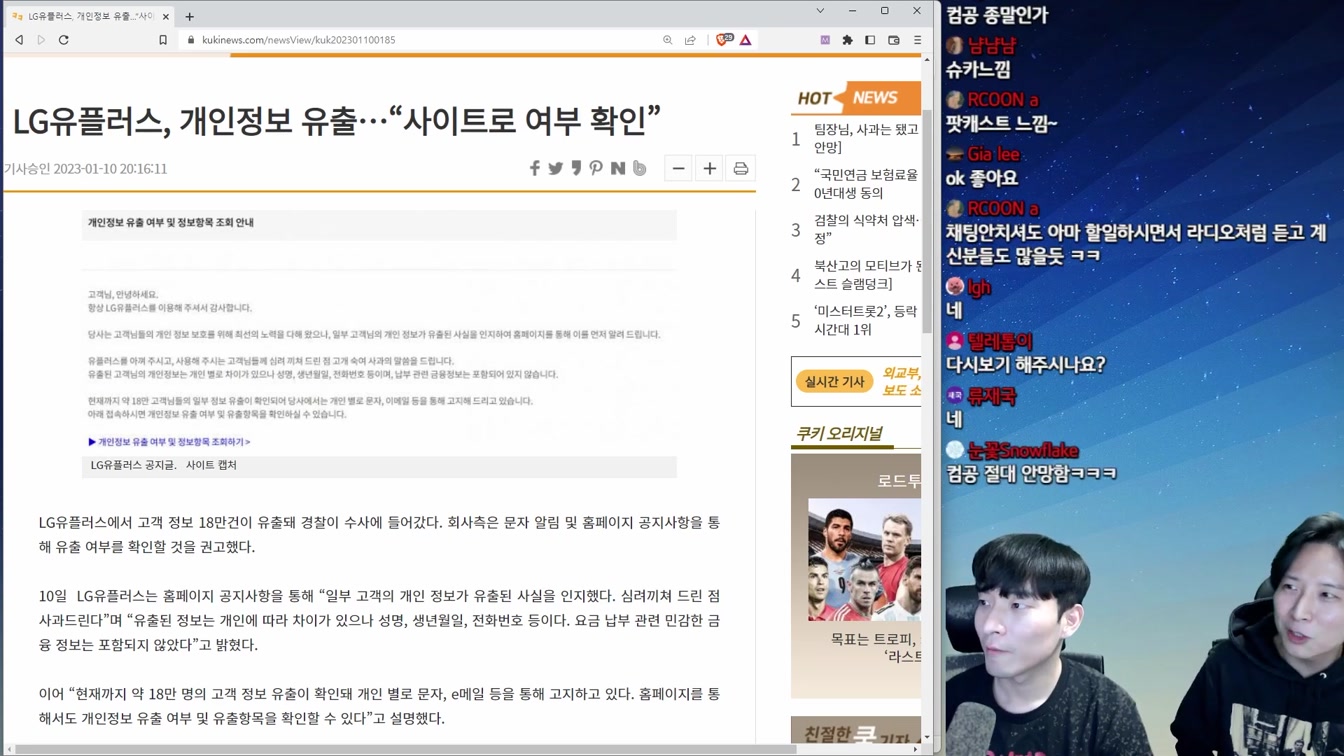Open hot news item 4 북산고의 모티브가
The image size is (1344, 756).
[x=866, y=274]
